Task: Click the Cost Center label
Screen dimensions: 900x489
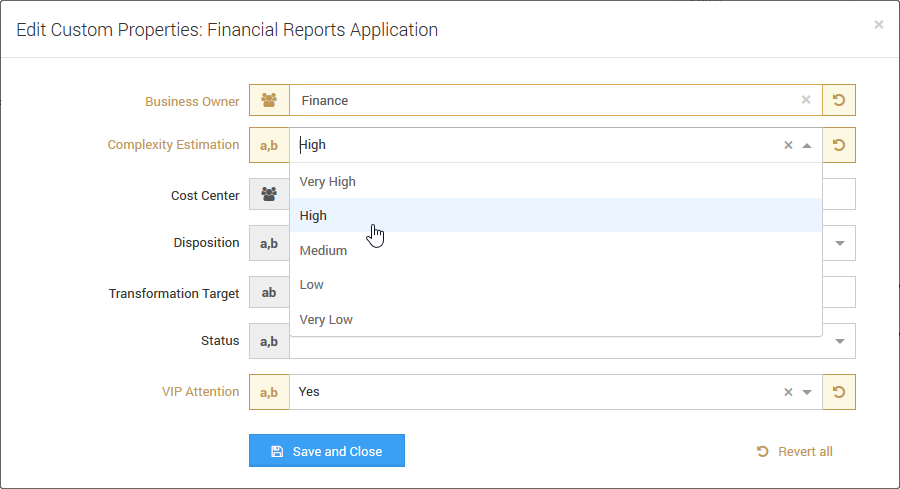Action: pyautogui.click(x=205, y=196)
